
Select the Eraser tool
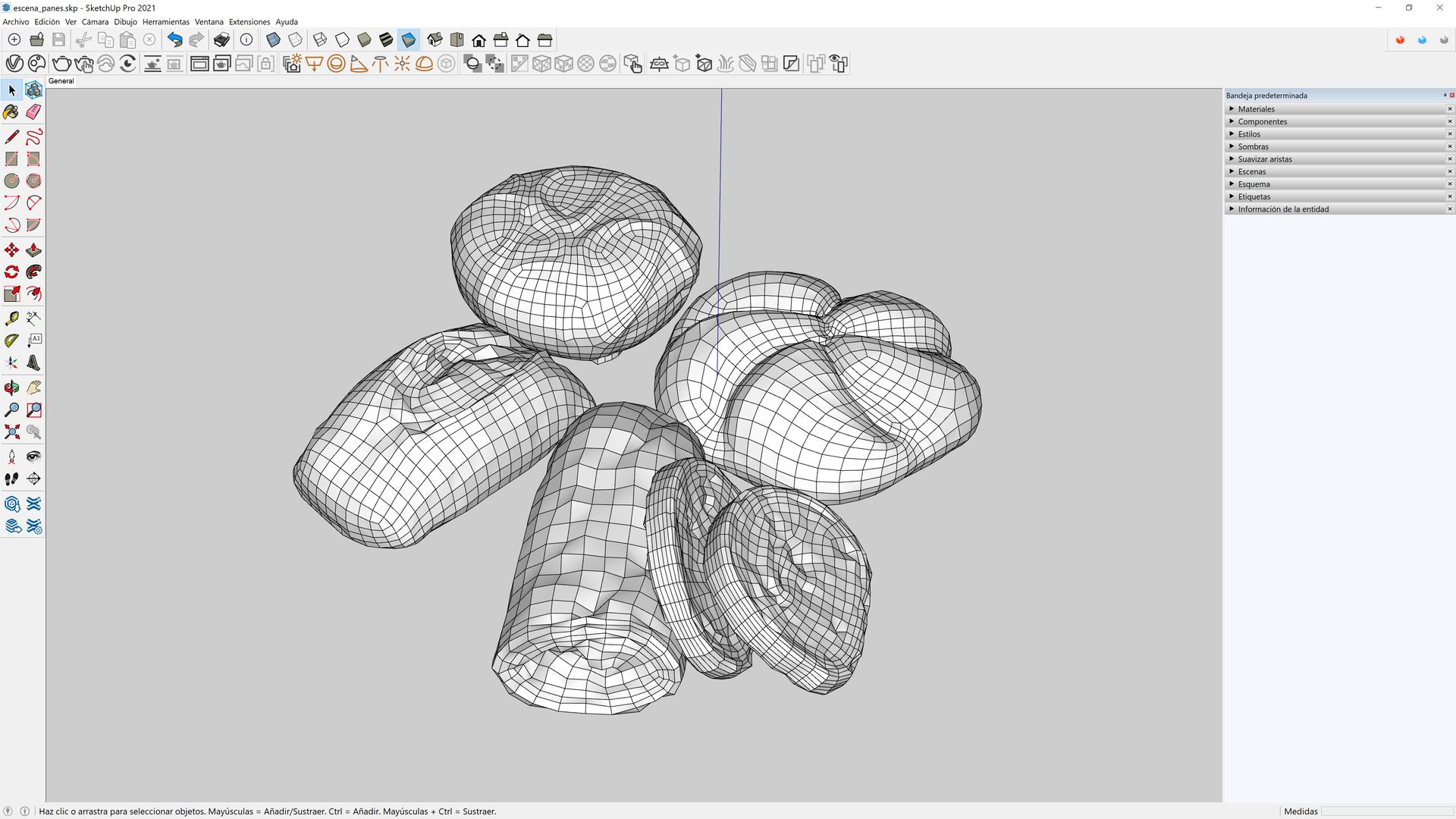click(33, 112)
